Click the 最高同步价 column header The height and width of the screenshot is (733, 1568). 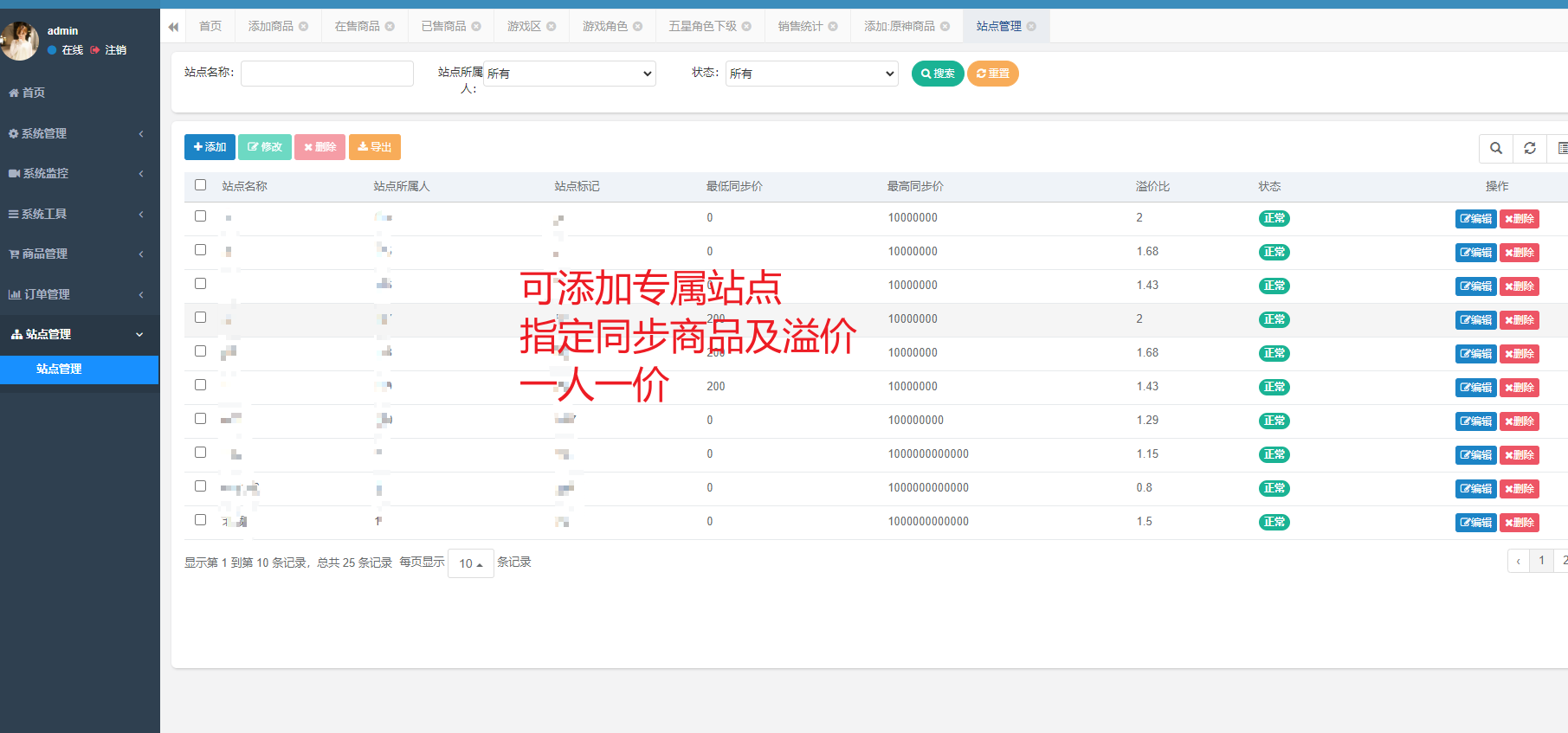click(916, 187)
